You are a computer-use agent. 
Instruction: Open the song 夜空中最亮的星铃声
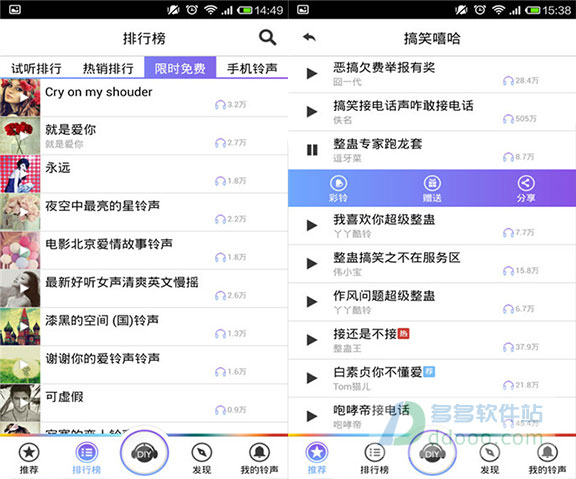click(144, 212)
